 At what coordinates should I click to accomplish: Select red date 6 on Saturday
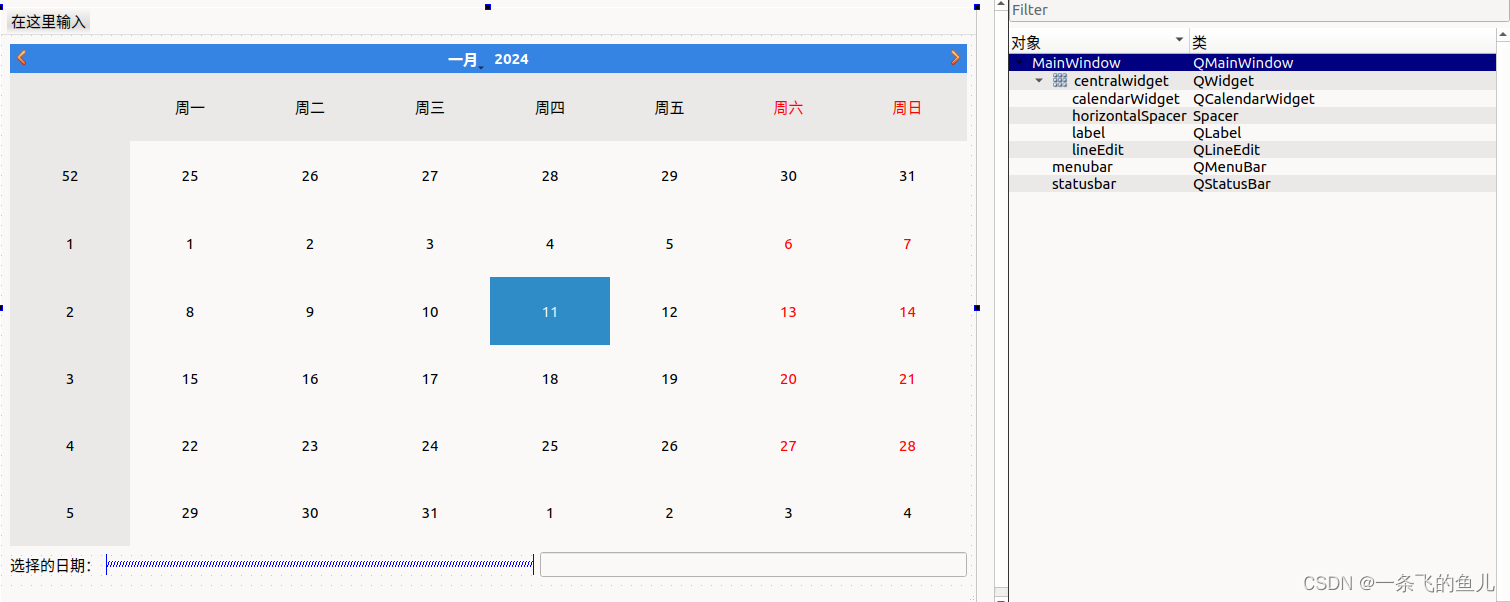788,244
